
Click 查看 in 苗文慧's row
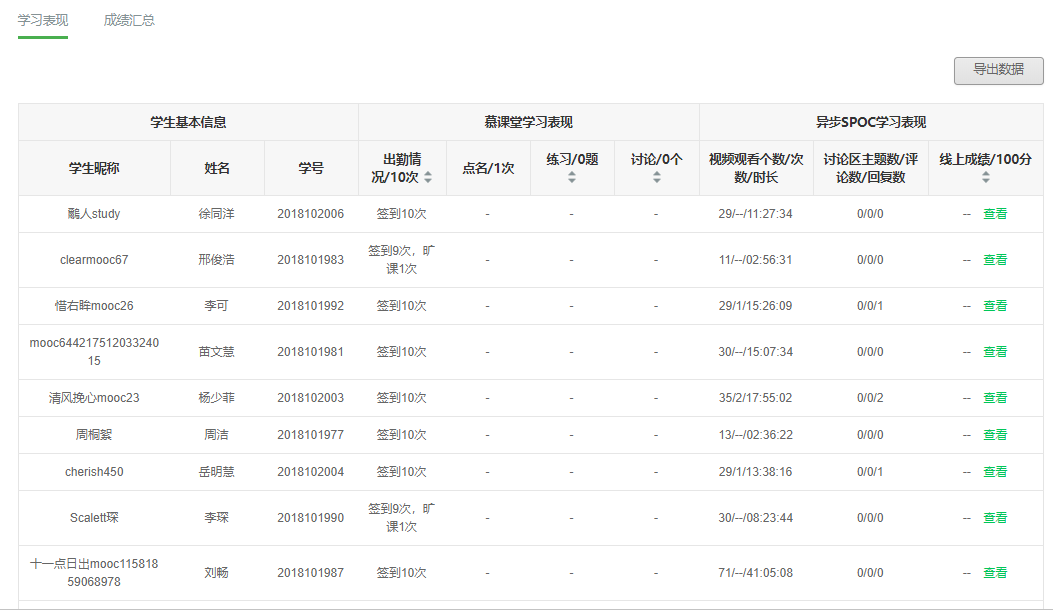(994, 352)
